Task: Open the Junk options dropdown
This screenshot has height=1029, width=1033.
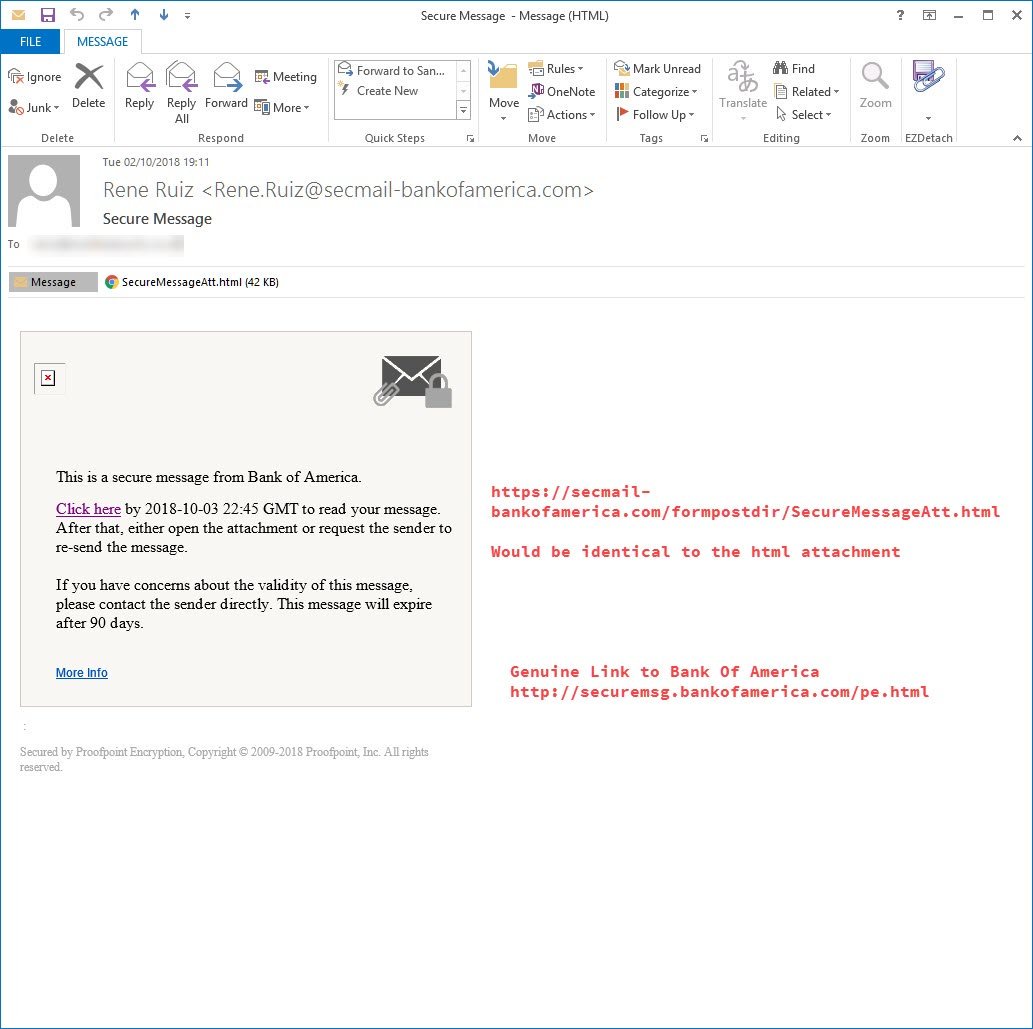Action: tap(33, 107)
